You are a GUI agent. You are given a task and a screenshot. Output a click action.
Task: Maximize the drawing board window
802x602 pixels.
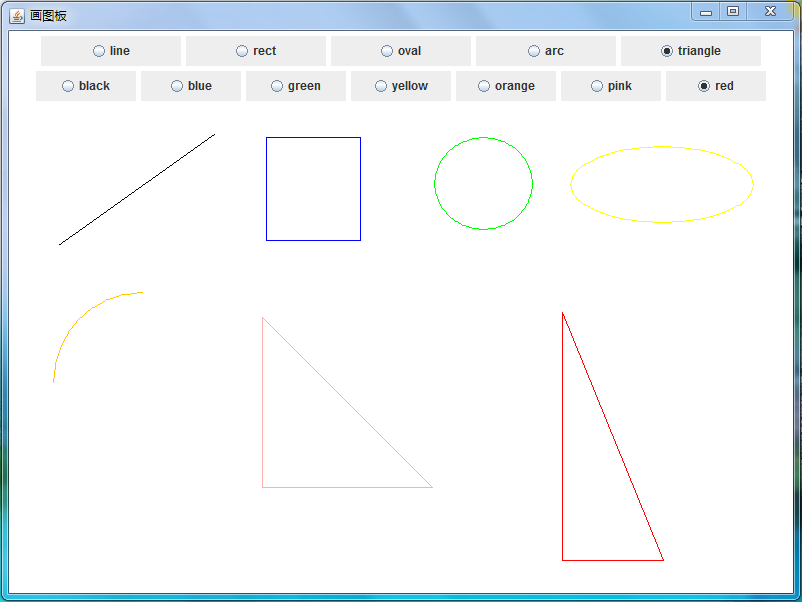click(733, 11)
